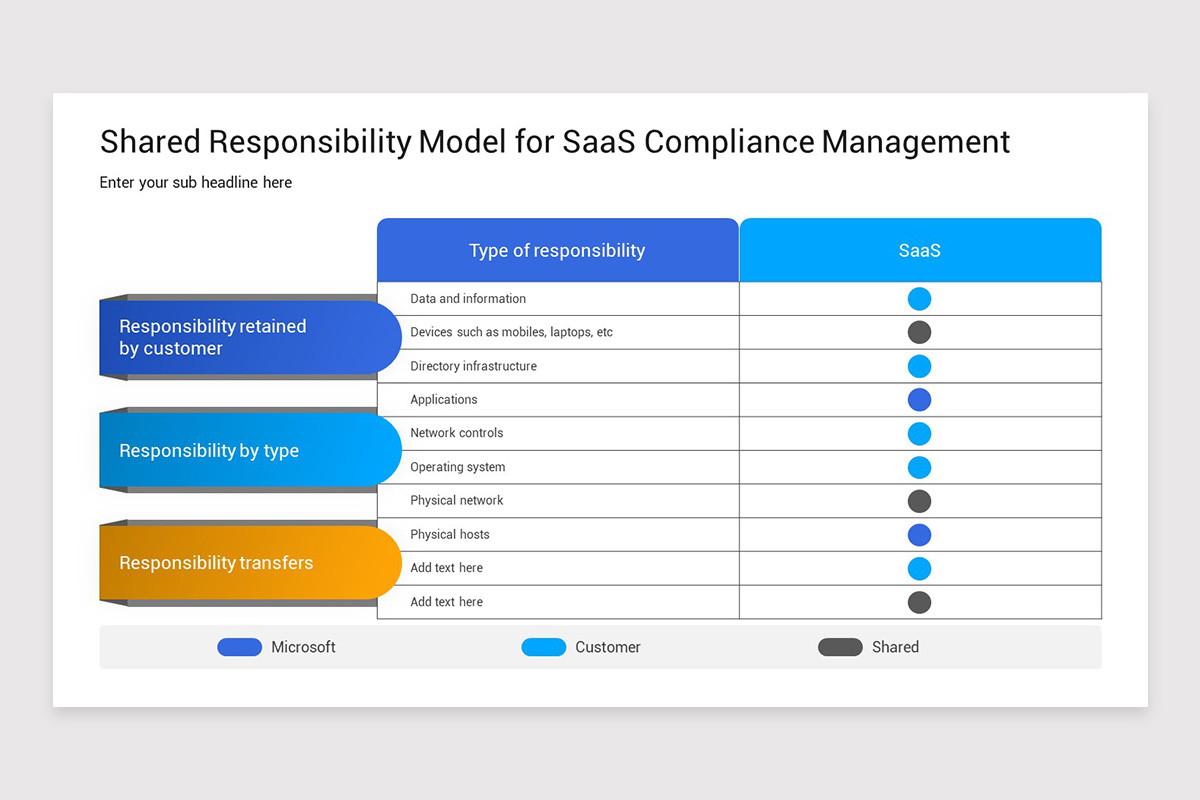Select the Type of responsibility header
The image size is (1200, 800).
pos(557,250)
